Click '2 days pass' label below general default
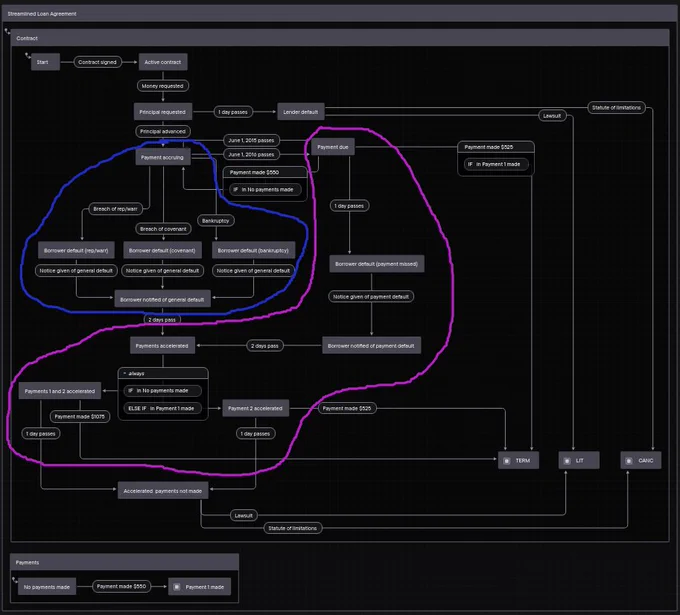Image resolution: width=680 pixels, height=615 pixels. (162, 320)
